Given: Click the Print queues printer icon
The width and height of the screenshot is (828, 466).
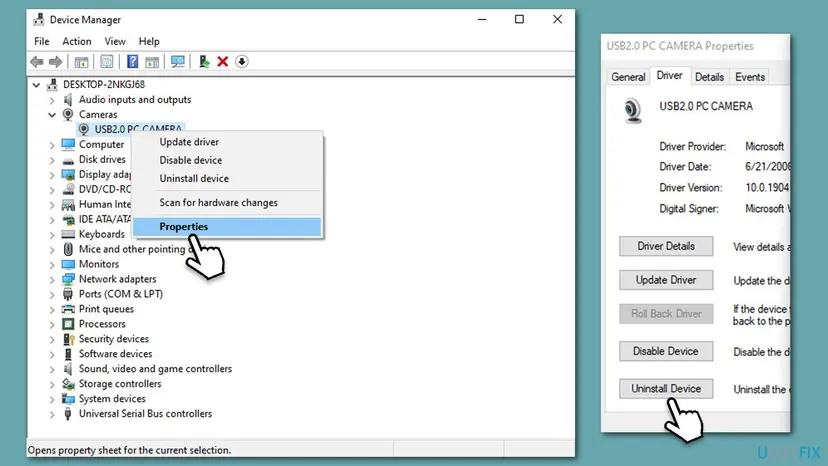Looking at the screenshot, I should (68, 309).
